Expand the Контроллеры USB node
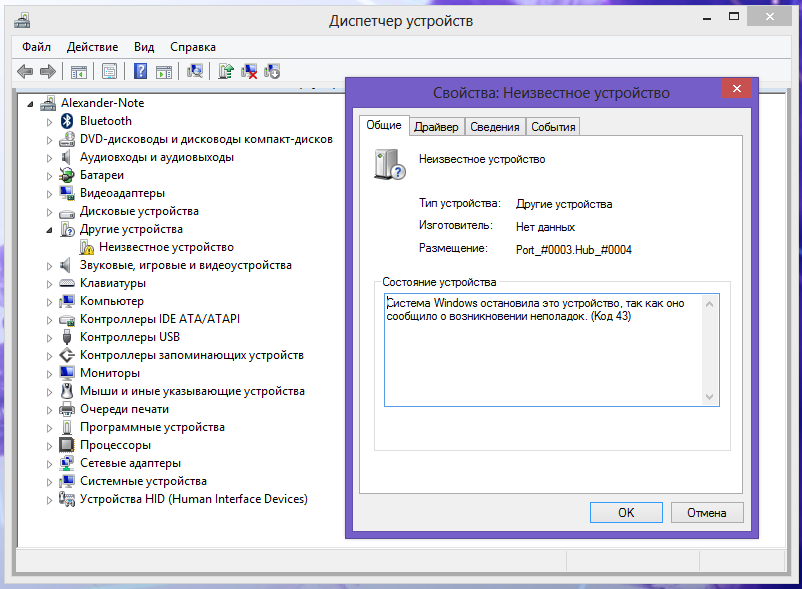This screenshot has height=589, width=802. coord(49,337)
